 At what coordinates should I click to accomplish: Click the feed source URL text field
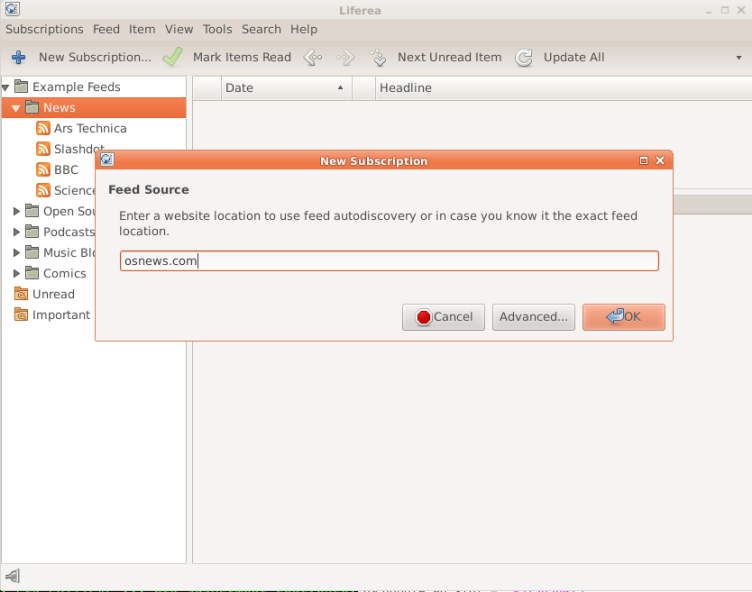389,261
